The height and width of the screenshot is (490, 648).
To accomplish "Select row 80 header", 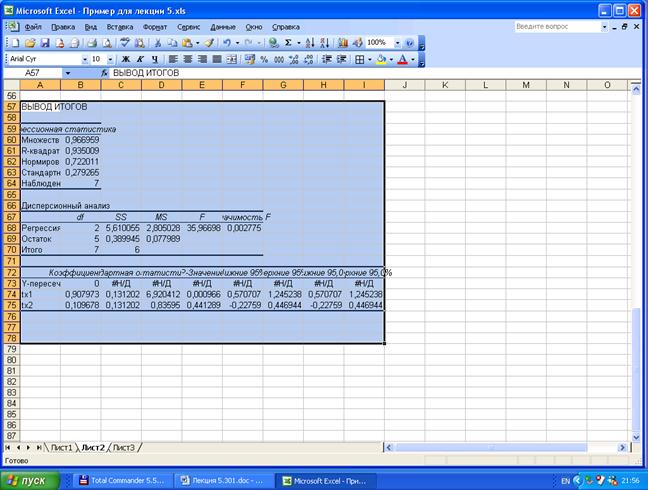I will pos(12,360).
